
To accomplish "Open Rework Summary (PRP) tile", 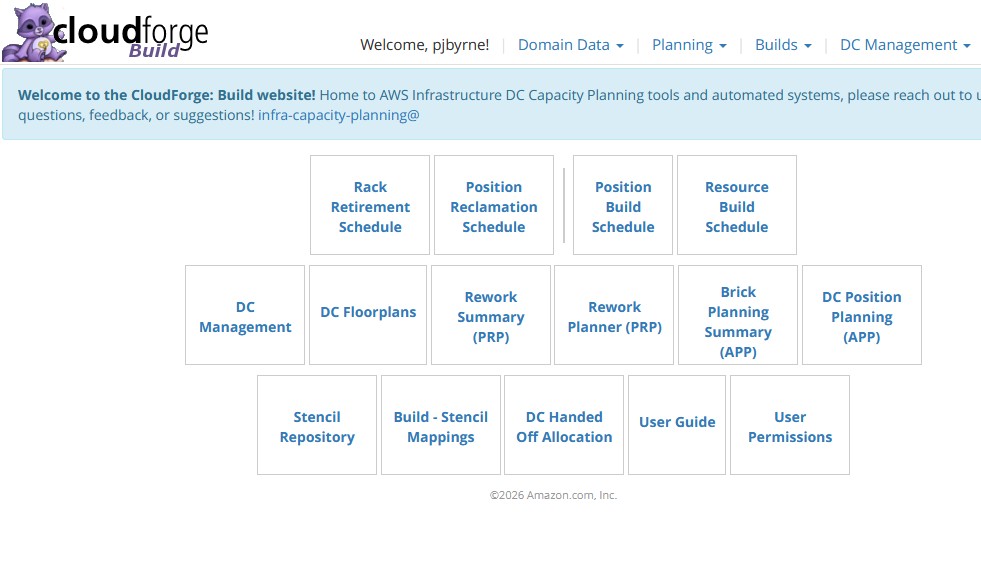I will [x=491, y=316].
